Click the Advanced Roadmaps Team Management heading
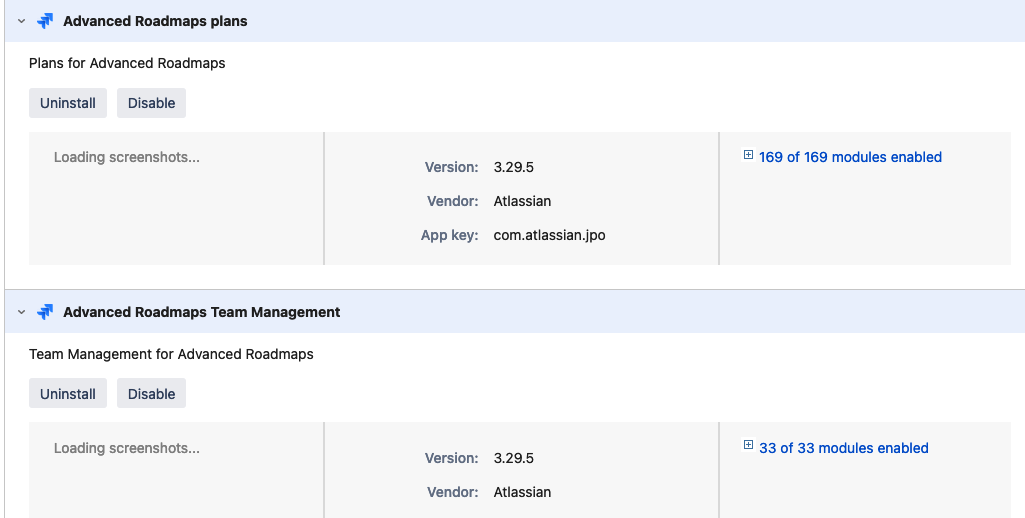The width and height of the screenshot is (1025, 518). [x=202, y=312]
